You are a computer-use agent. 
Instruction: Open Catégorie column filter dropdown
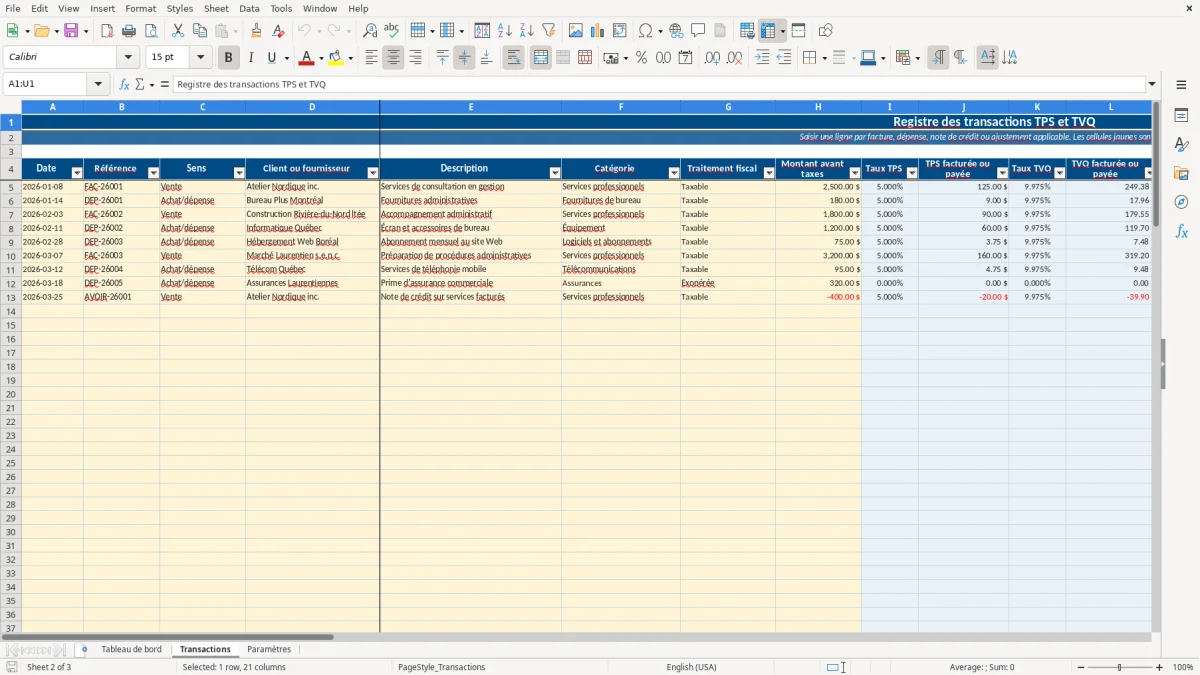674,173
